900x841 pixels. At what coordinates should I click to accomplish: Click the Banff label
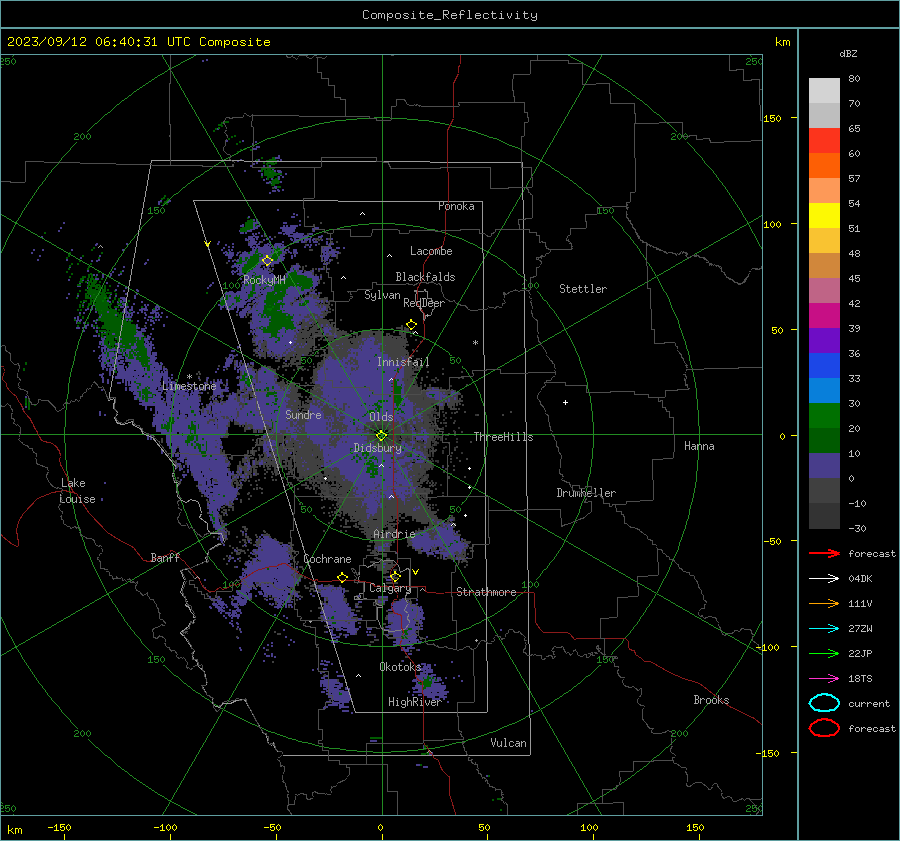click(165, 557)
